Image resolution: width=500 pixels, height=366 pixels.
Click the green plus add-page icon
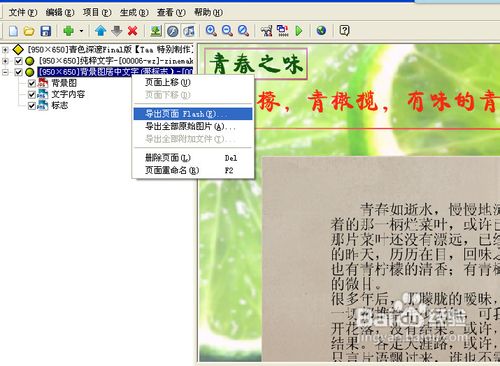coord(69,31)
